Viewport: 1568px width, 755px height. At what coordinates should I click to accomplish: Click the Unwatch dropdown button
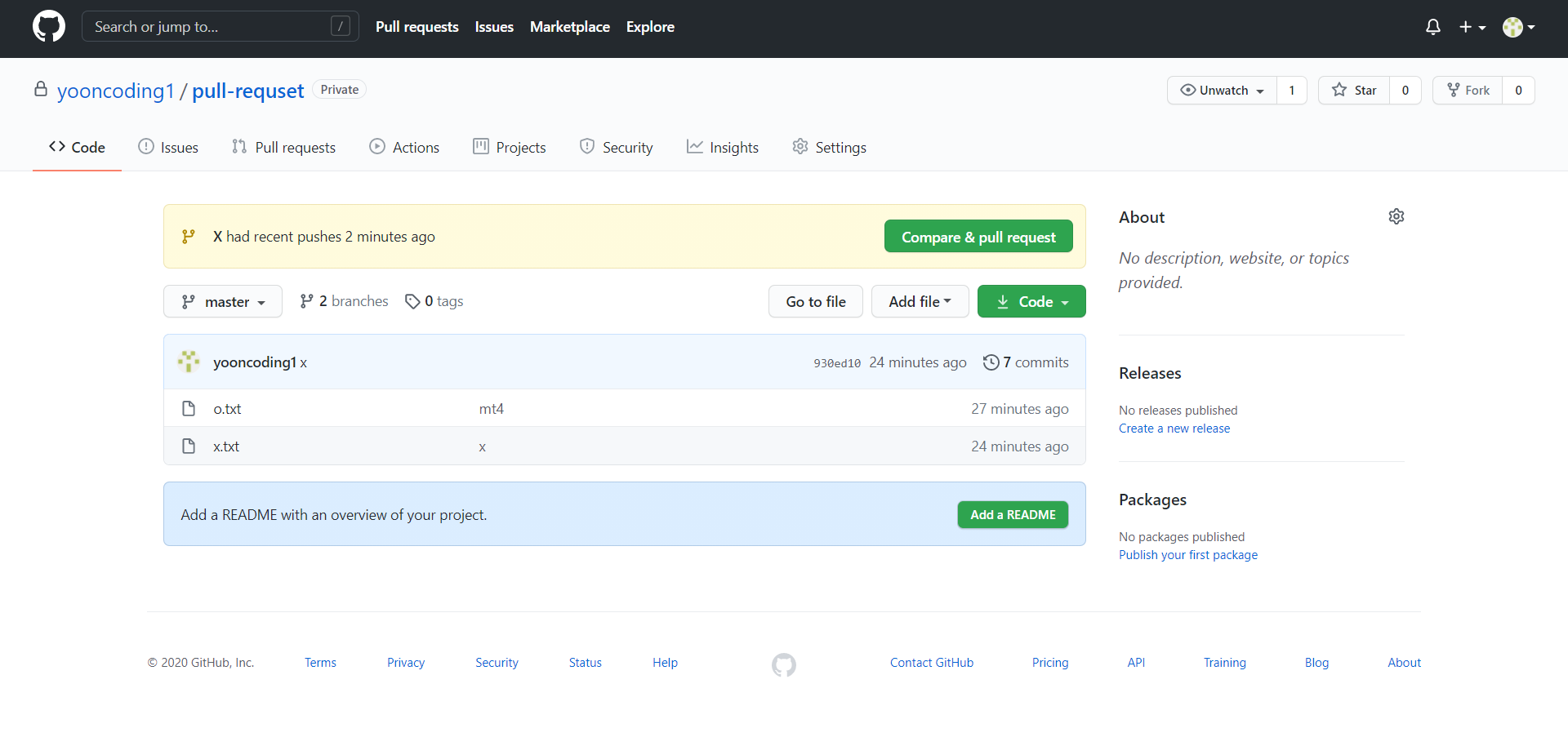click(1222, 90)
